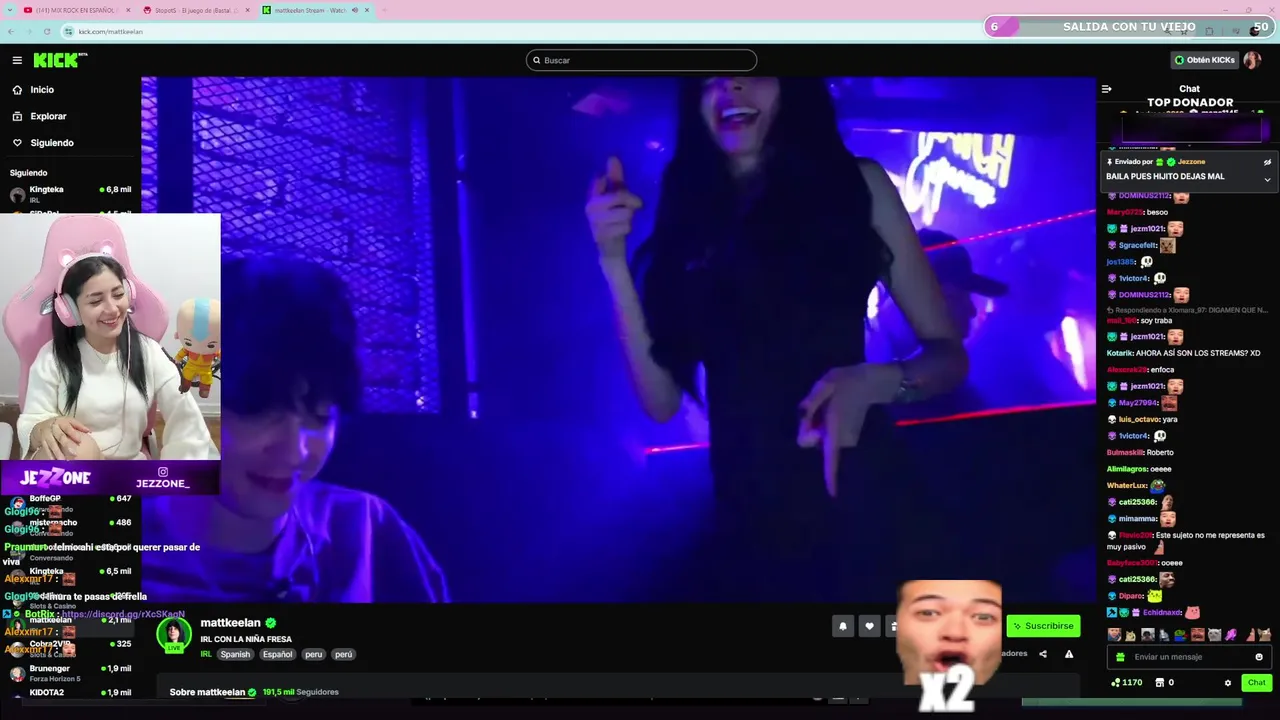The width and height of the screenshot is (1280, 720).
Task: Click the Buscar search field
Action: (641, 60)
